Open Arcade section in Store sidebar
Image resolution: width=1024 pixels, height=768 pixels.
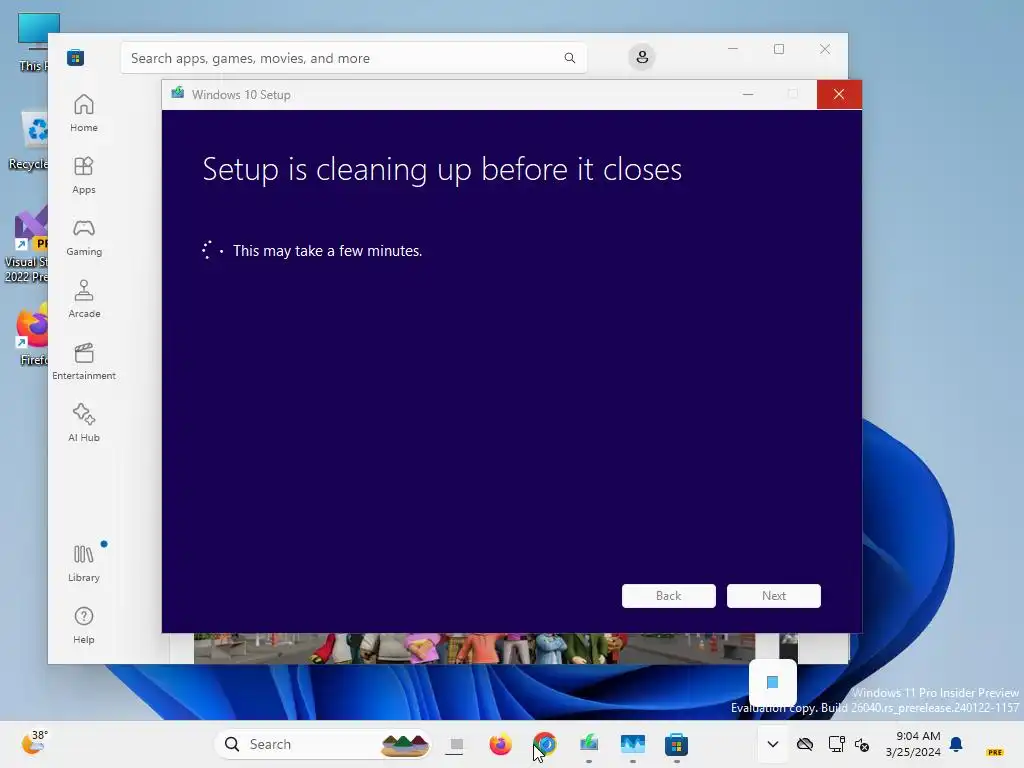[x=84, y=300]
